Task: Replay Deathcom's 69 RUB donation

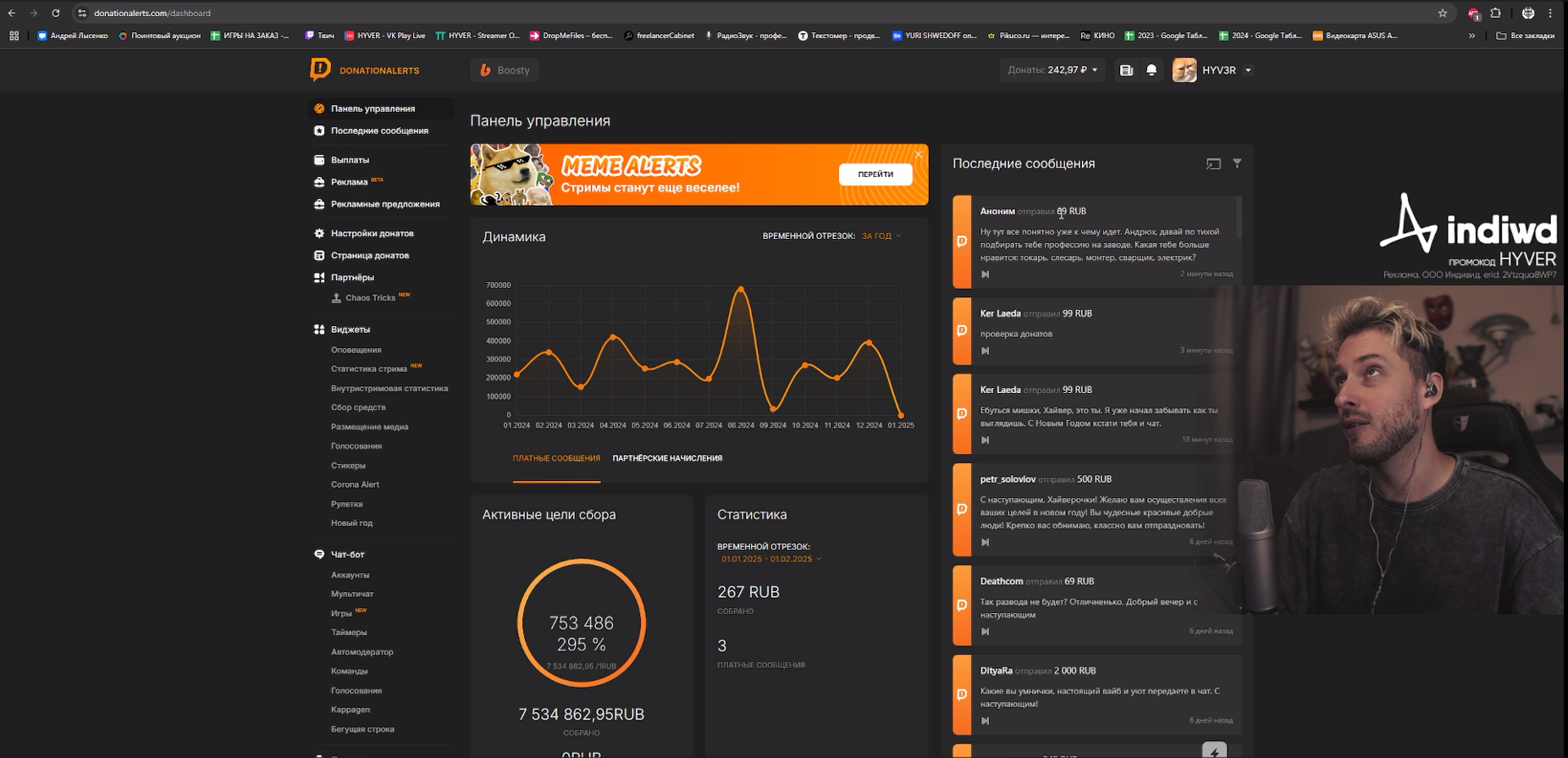Action: 985,632
